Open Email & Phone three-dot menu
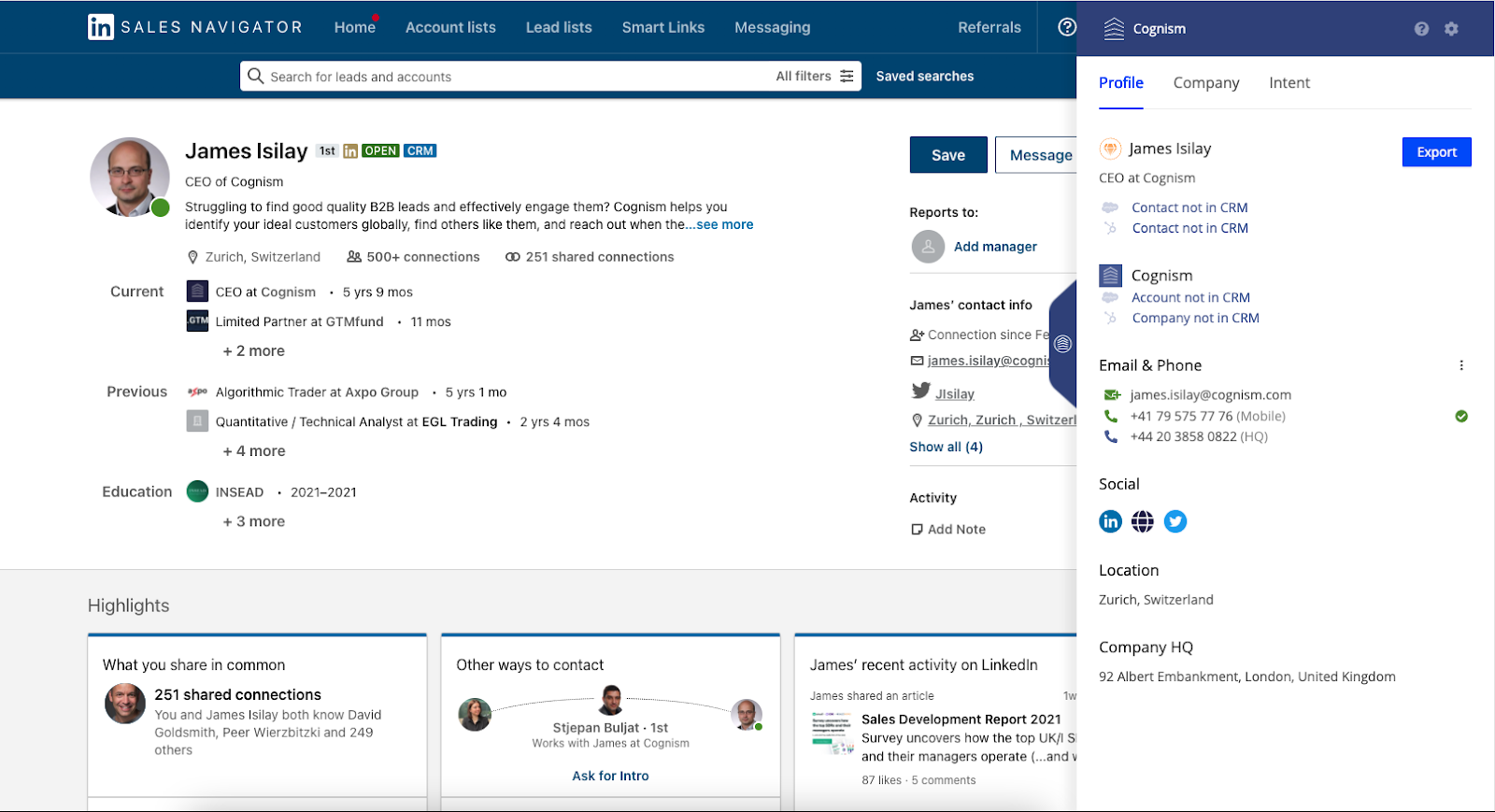Viewport: 1495px width, 812px height. click(x=1461, y=365)
